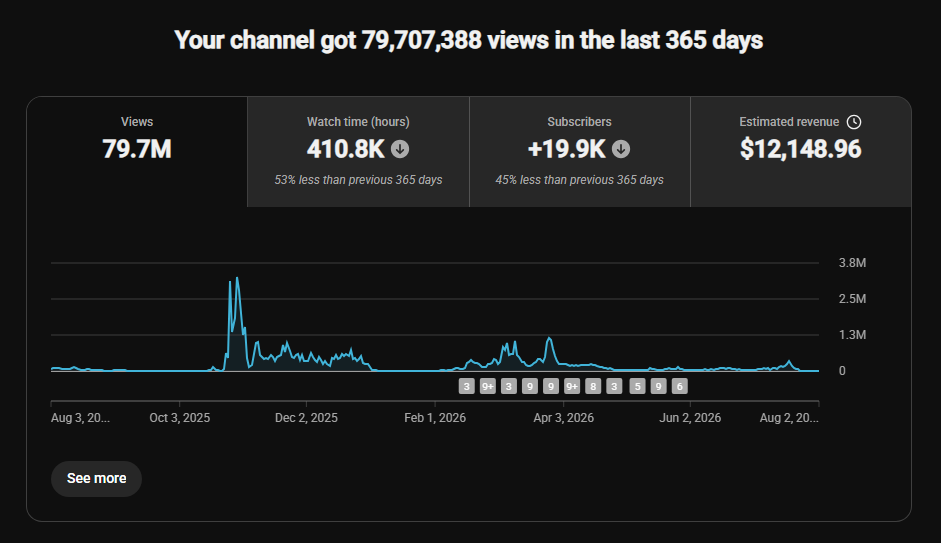Viewport: 941px width, 543px height.
Task: Select the video marker labeled 5
Action: 638,386
